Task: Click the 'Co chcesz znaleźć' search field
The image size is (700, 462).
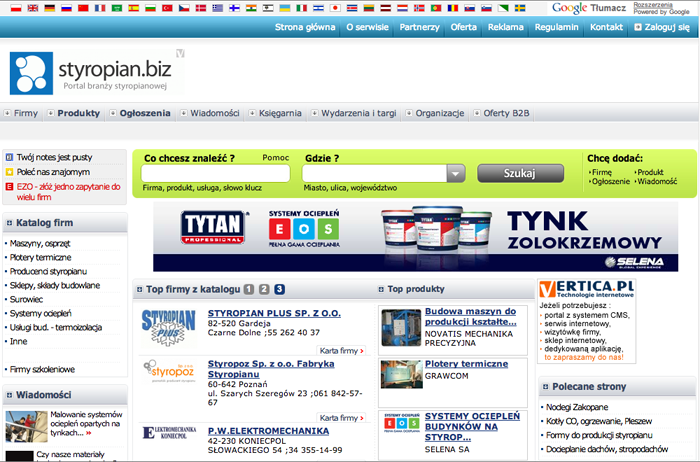Action: [216, 173]
